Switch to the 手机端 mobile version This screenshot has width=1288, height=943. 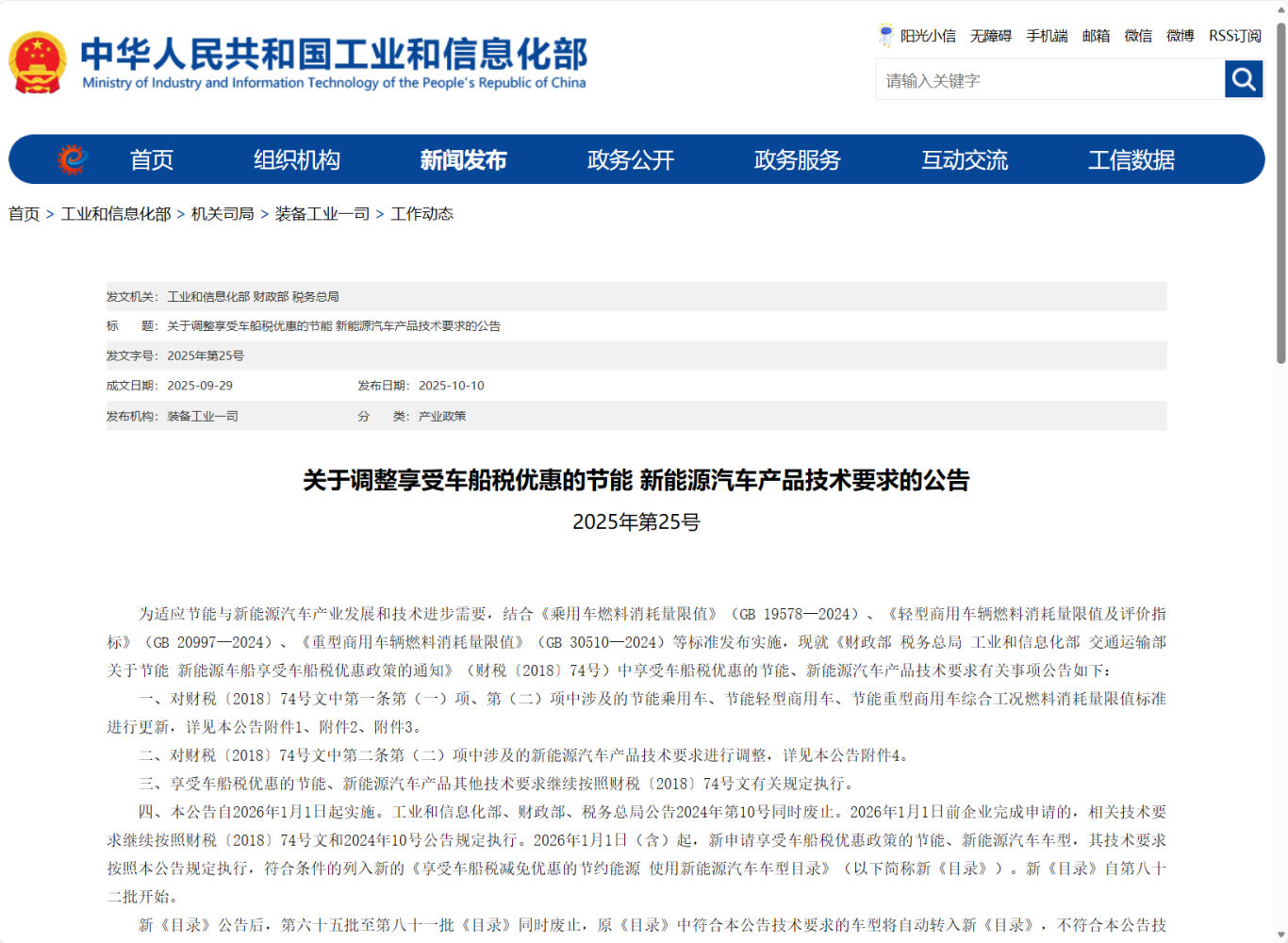tap(1047, 35)
